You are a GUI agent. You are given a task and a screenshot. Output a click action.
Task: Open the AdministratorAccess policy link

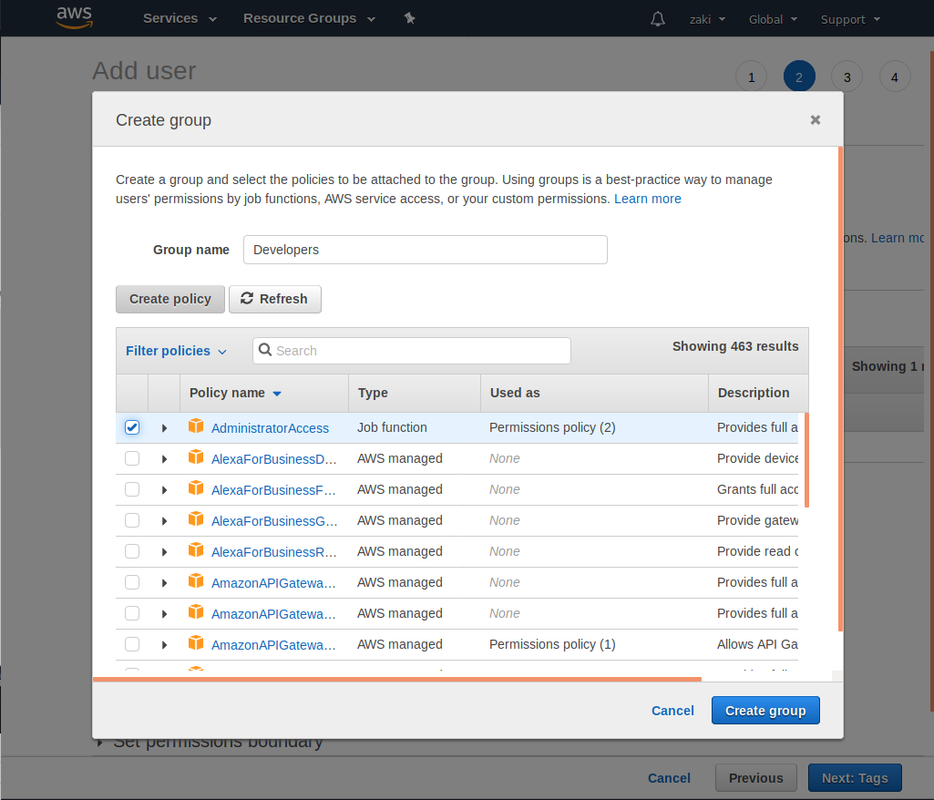click(270, 428)
